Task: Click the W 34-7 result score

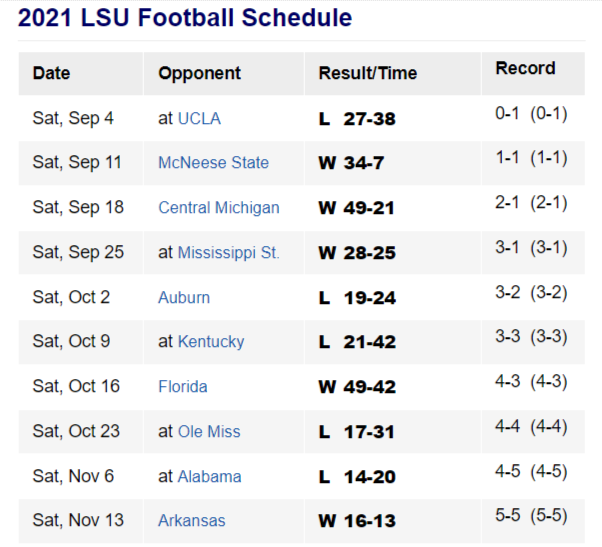Action: pyautogui.click(x=351, y=163)
